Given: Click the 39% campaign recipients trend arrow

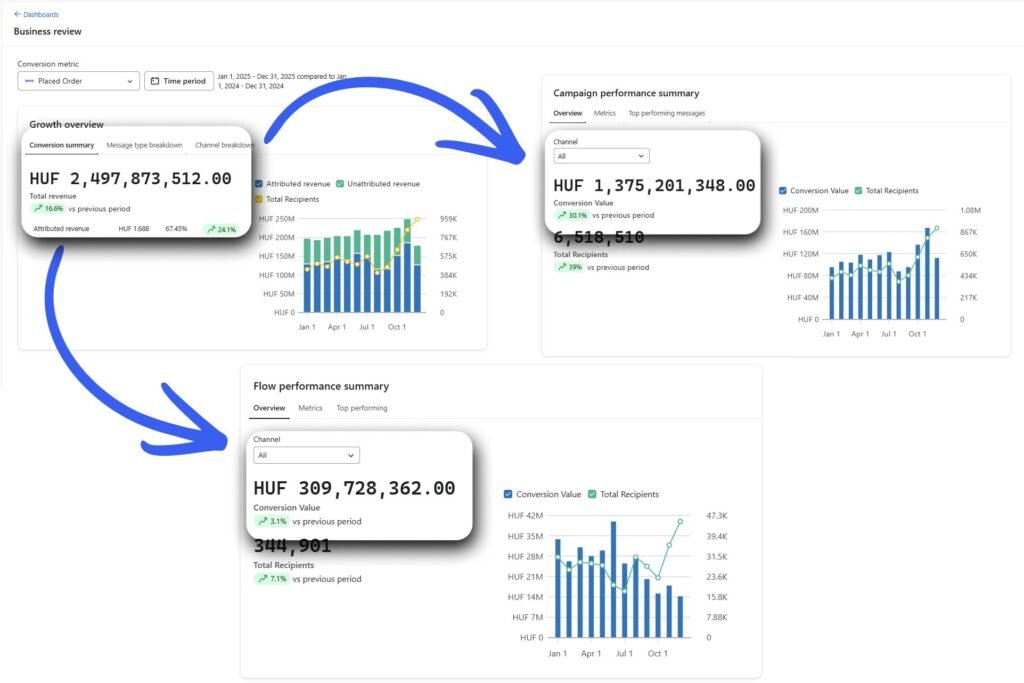Looking at the screenshot, I should tap(562, 267).
